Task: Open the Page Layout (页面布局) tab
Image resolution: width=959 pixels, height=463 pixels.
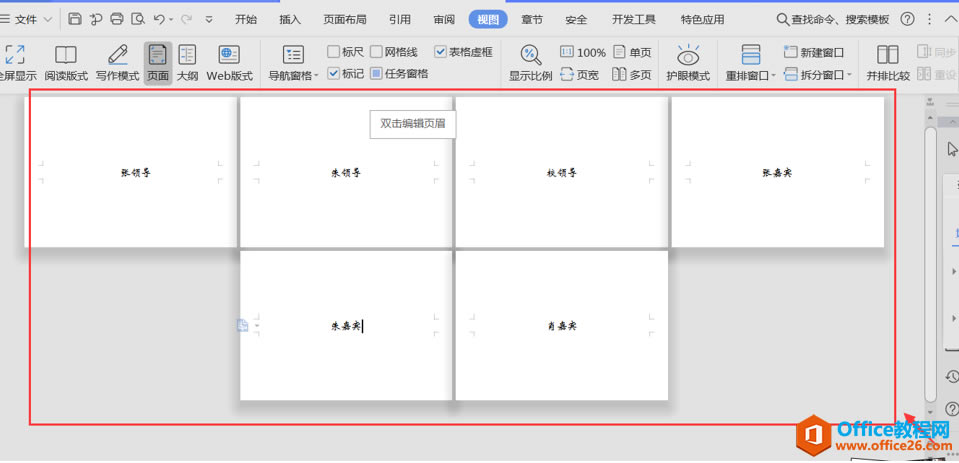Action: pyautogui.click(x=345, y=20)
